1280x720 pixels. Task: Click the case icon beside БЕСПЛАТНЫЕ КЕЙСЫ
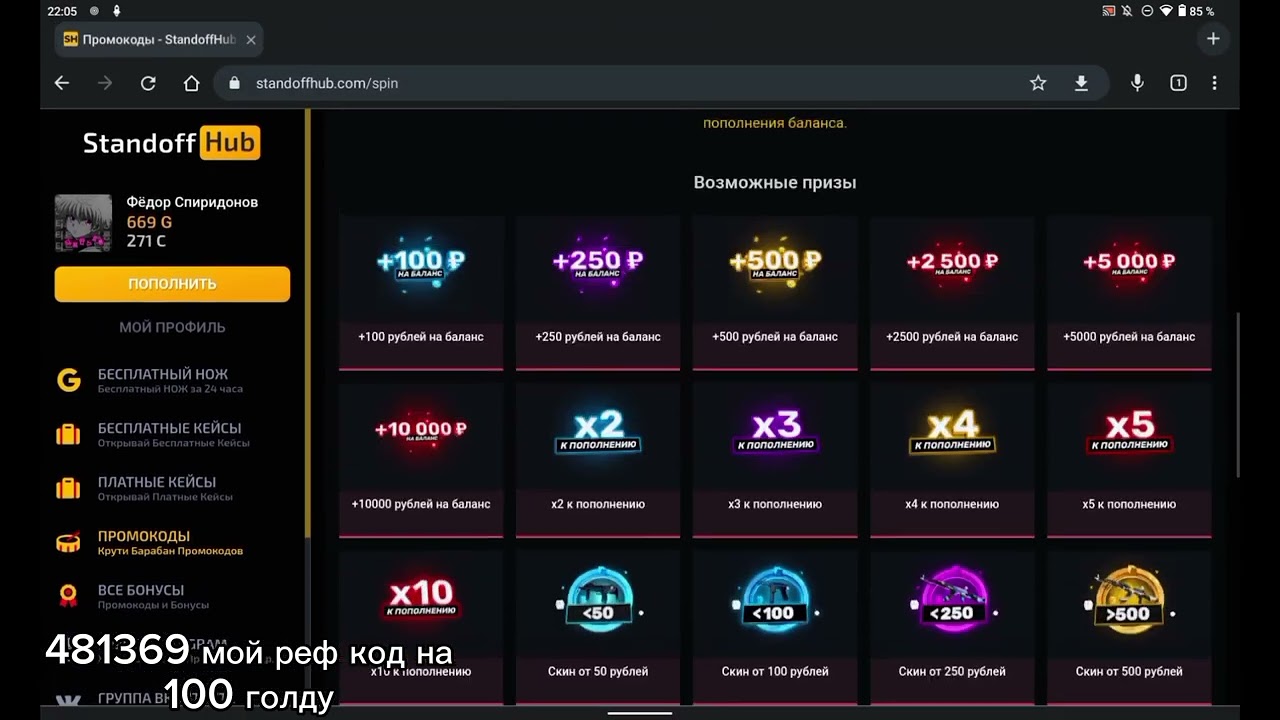[68, 434]
